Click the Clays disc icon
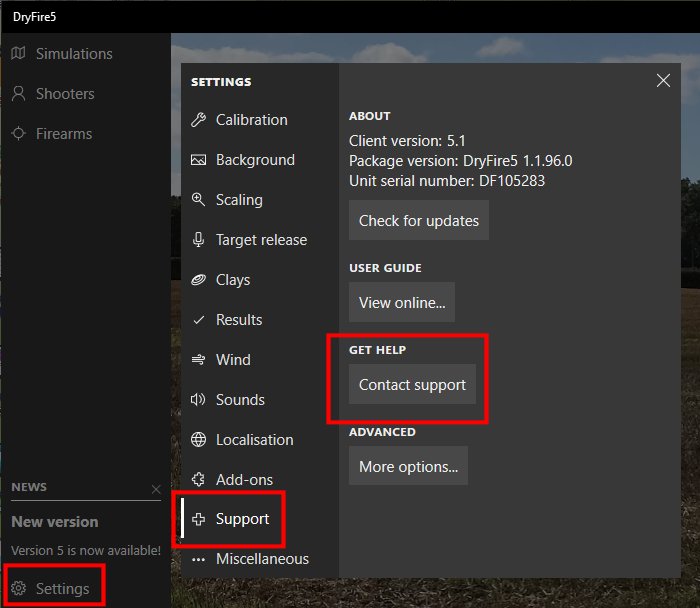Screen dimensions: 700x608 198,280
